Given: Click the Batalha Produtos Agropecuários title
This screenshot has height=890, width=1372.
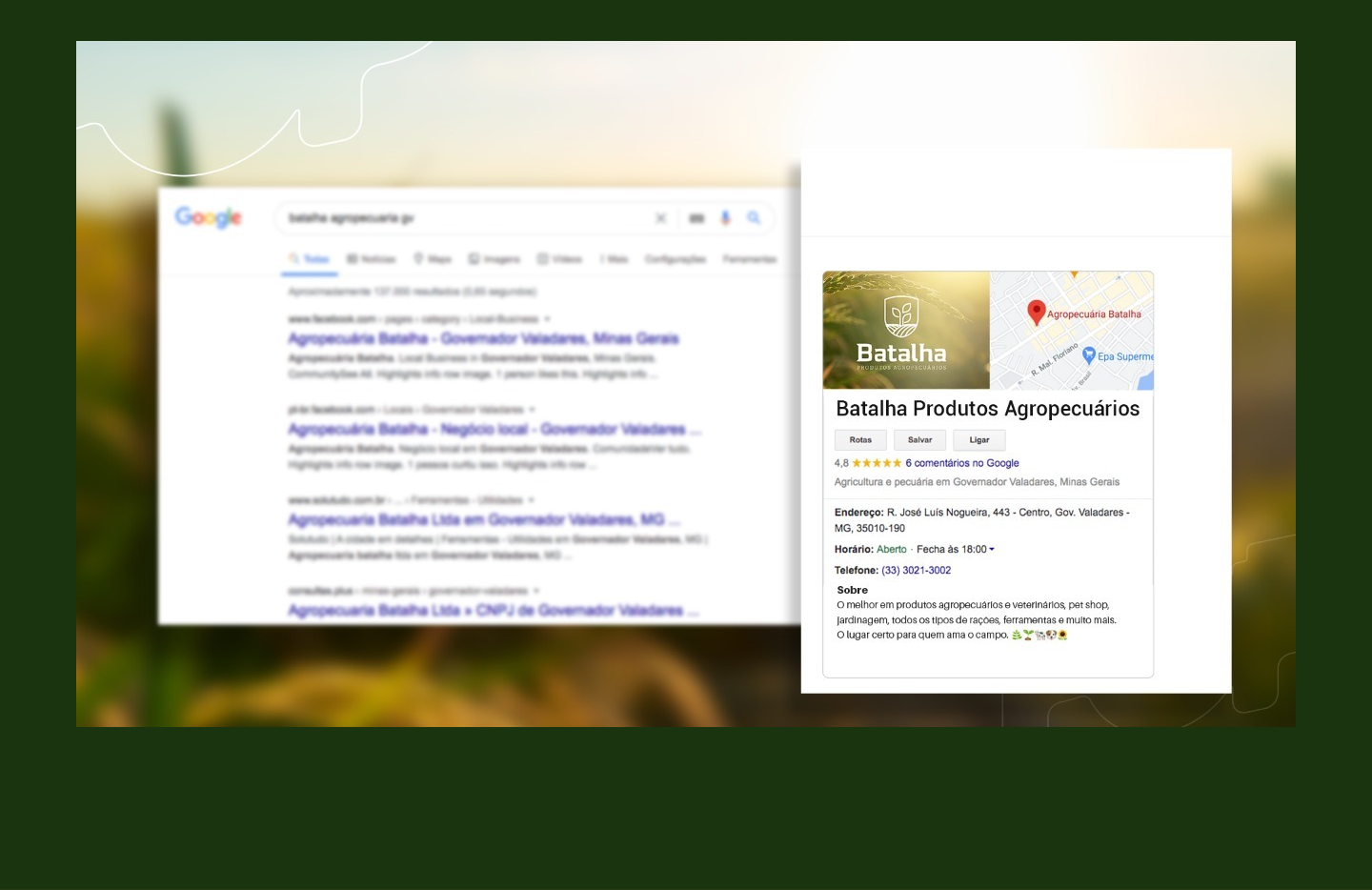Looking at the screenshot, I should pyautogui.click(x=987, y=409).
